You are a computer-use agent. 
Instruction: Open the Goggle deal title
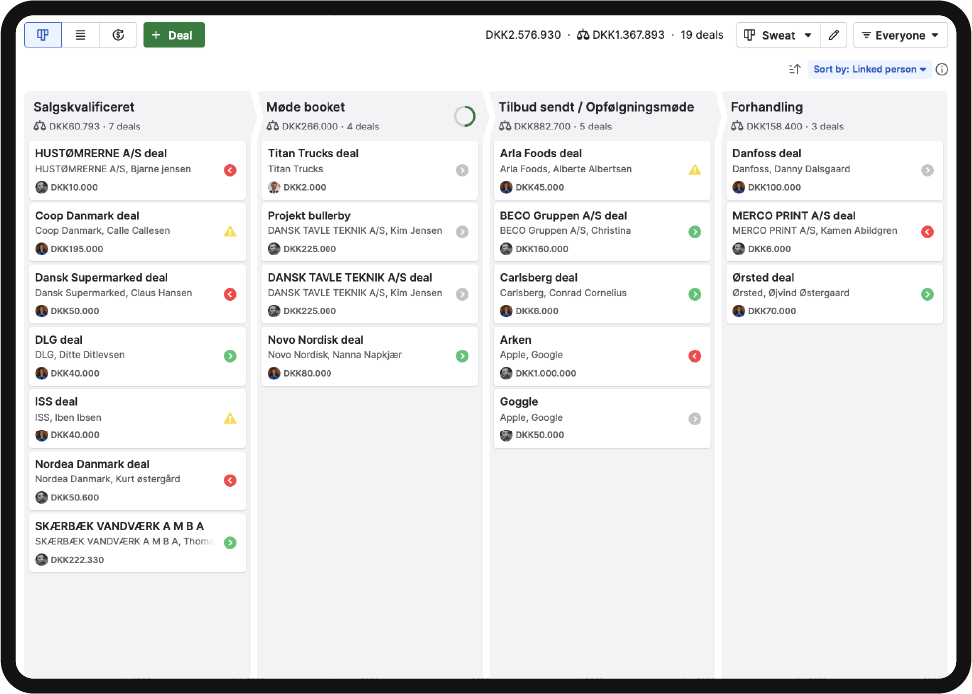tap(519, 402)
